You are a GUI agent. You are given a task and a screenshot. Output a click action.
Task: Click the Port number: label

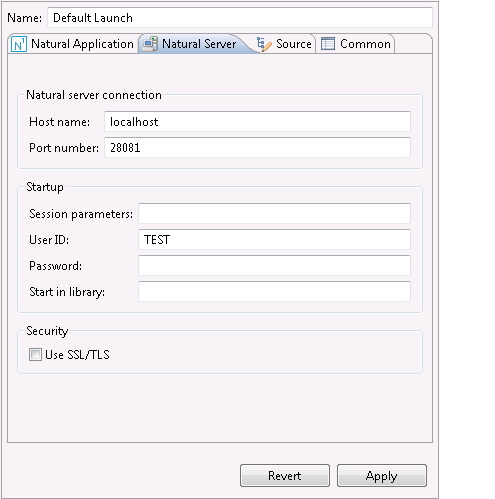[x=64, y=148]
